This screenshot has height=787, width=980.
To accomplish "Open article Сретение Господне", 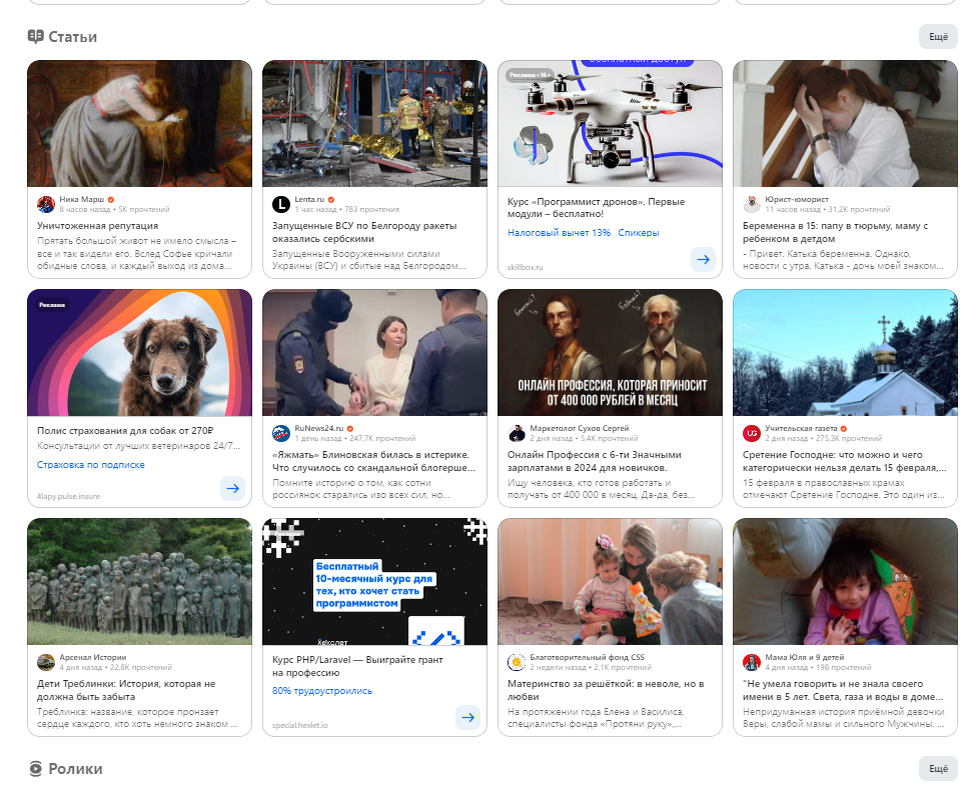I will tap(844, 461).
